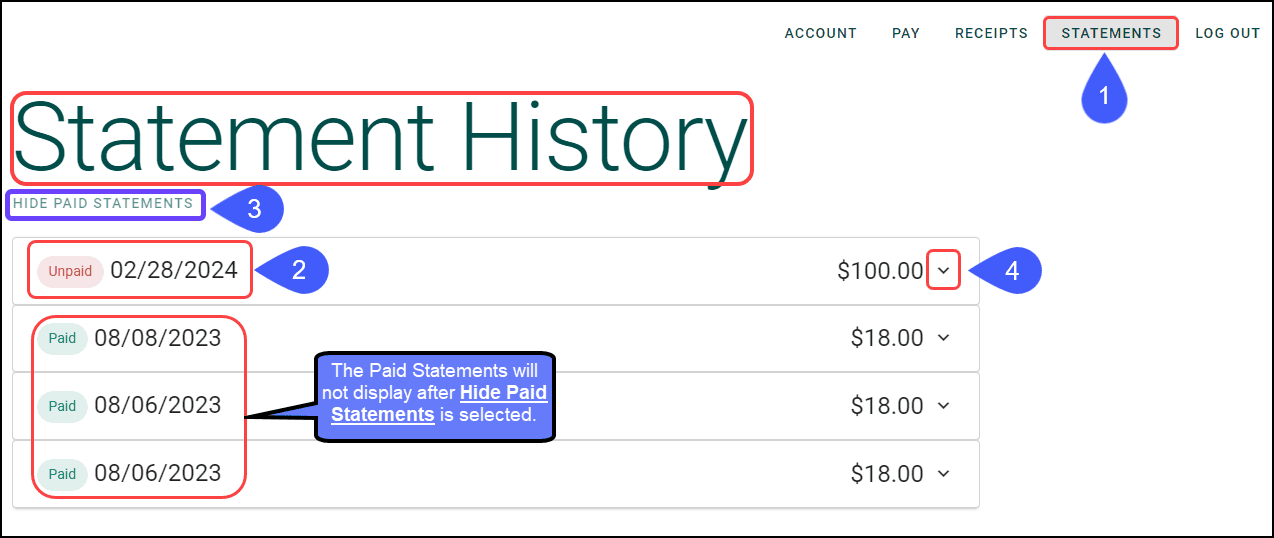
Task: Open the ACCOUNT menu item
Action: pyautogui.click(x=820, y=33)
